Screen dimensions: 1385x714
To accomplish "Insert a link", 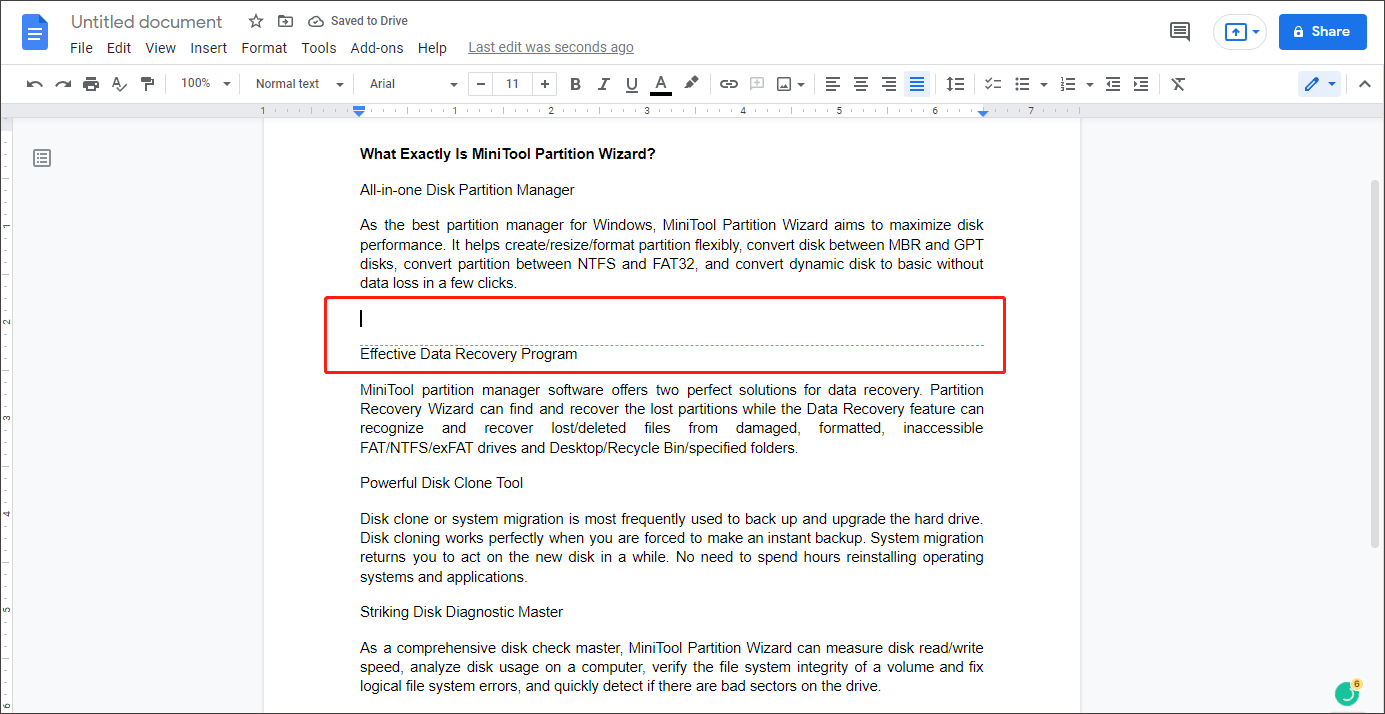I will [x=729, y=84].
